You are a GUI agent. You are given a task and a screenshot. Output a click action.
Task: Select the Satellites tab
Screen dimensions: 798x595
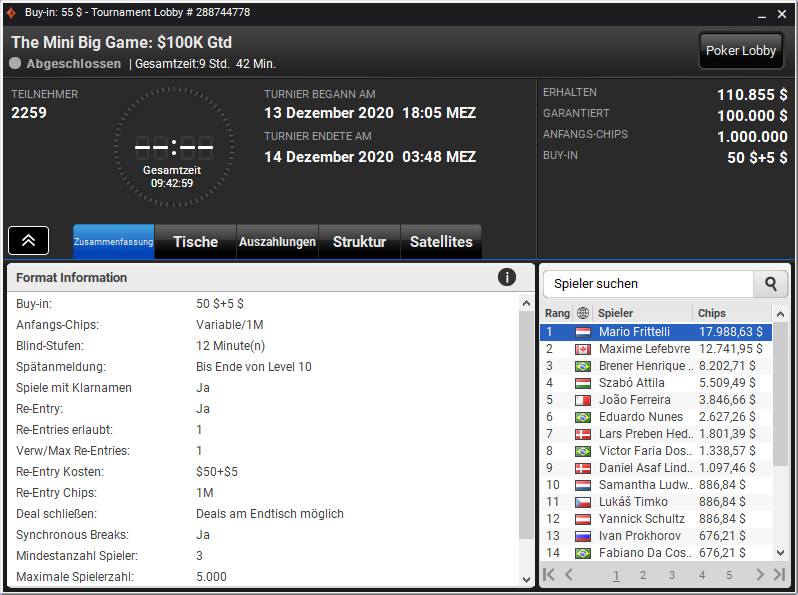(441, 242)
